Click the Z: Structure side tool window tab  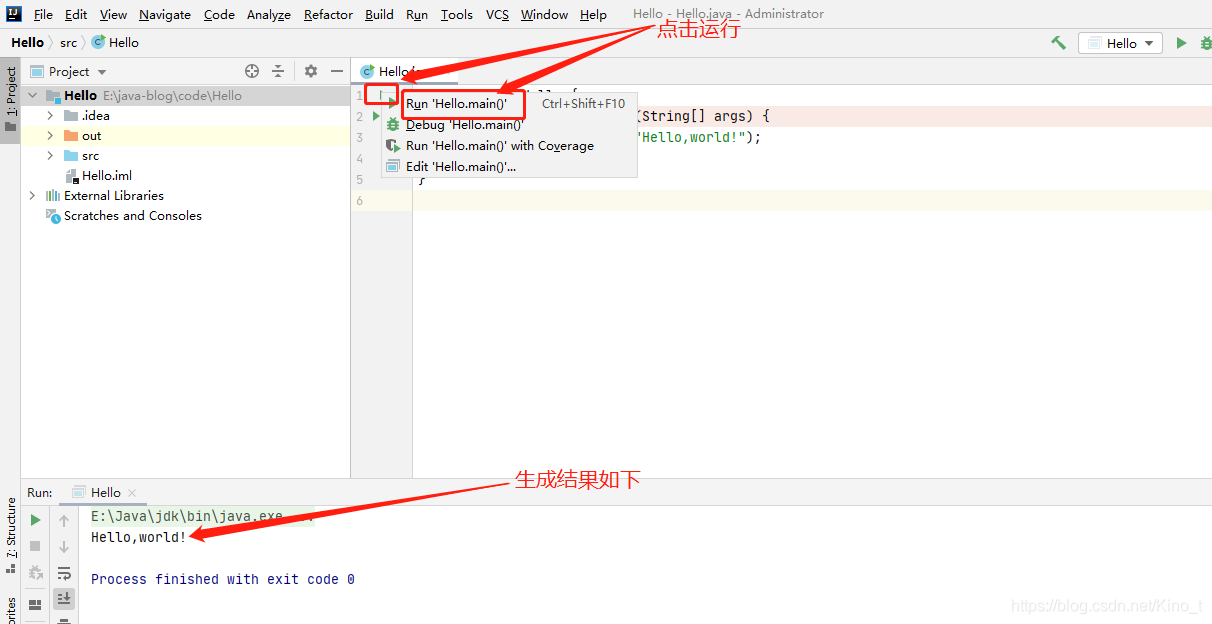(x=10, y=536)
